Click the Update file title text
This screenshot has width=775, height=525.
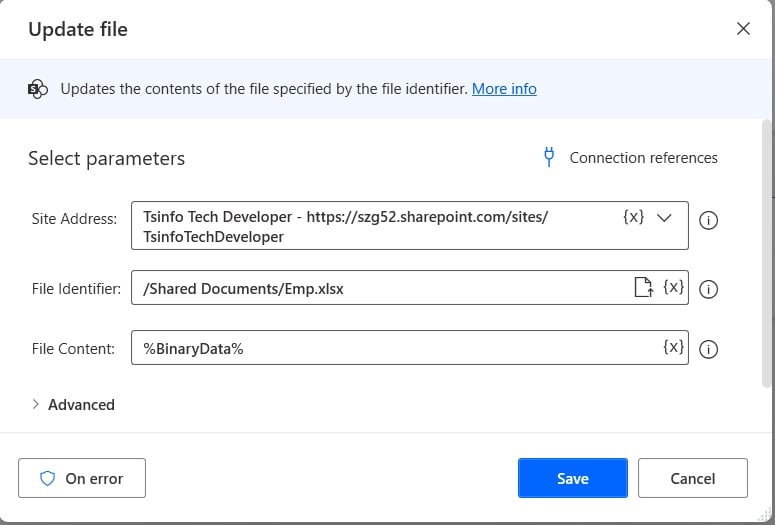(78, 29)
